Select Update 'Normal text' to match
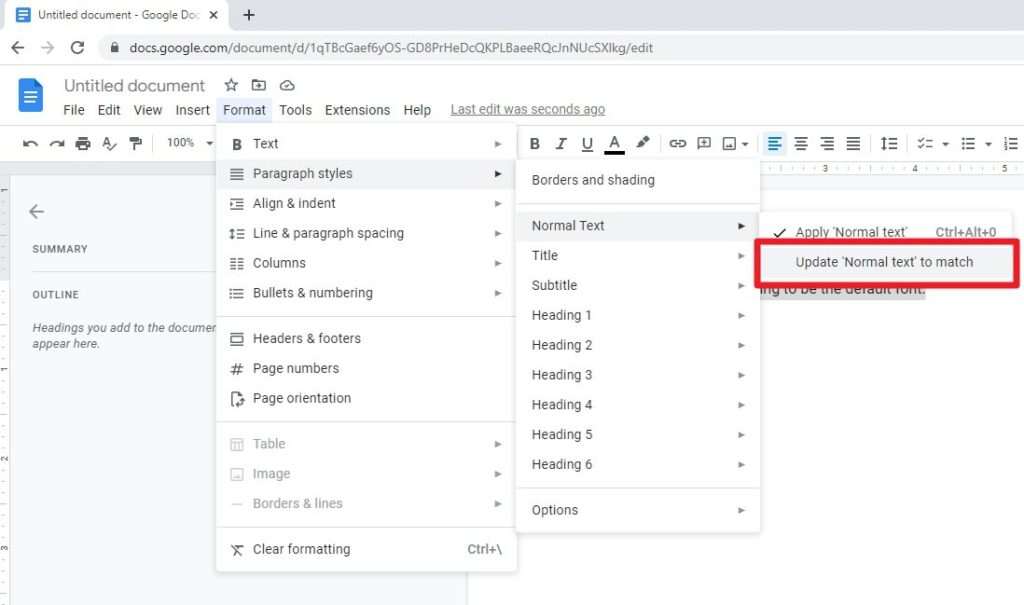The height and width of the screenshot is (605, 1024). pos(886,262)
